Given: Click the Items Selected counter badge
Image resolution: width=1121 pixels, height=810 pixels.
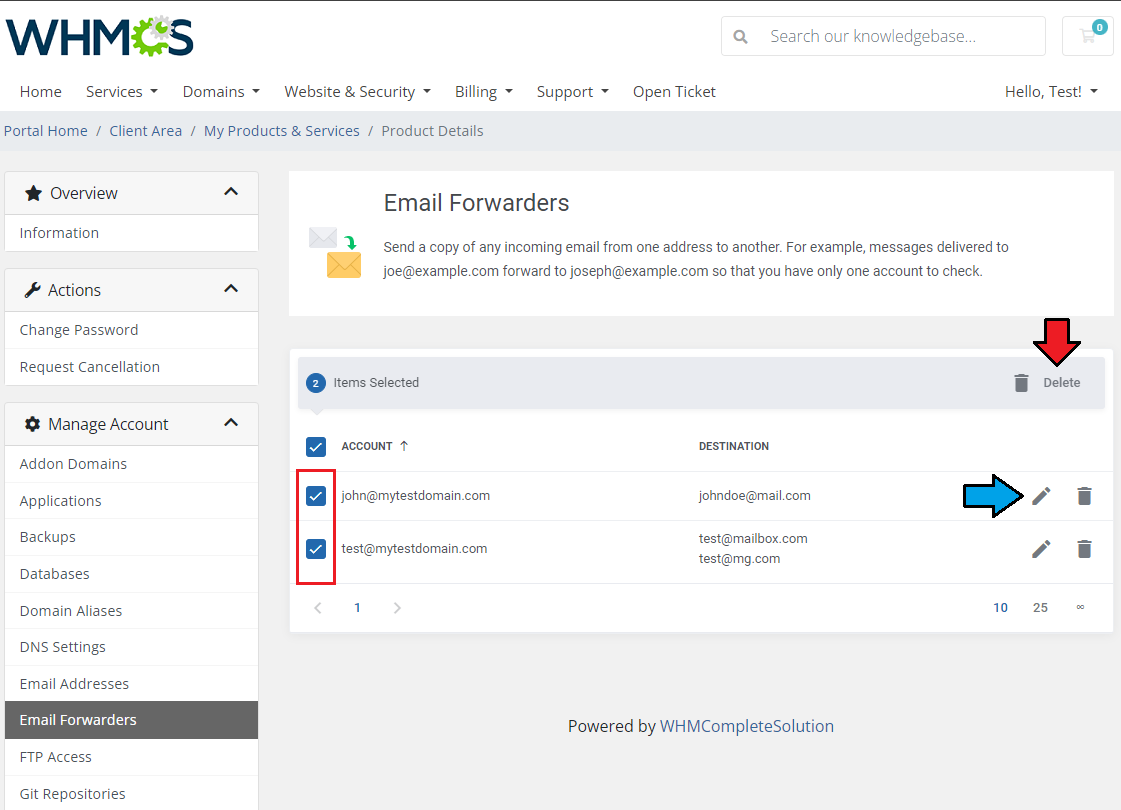Looking at the screenshot, I should pyautogui.click(x=316, y=383).
